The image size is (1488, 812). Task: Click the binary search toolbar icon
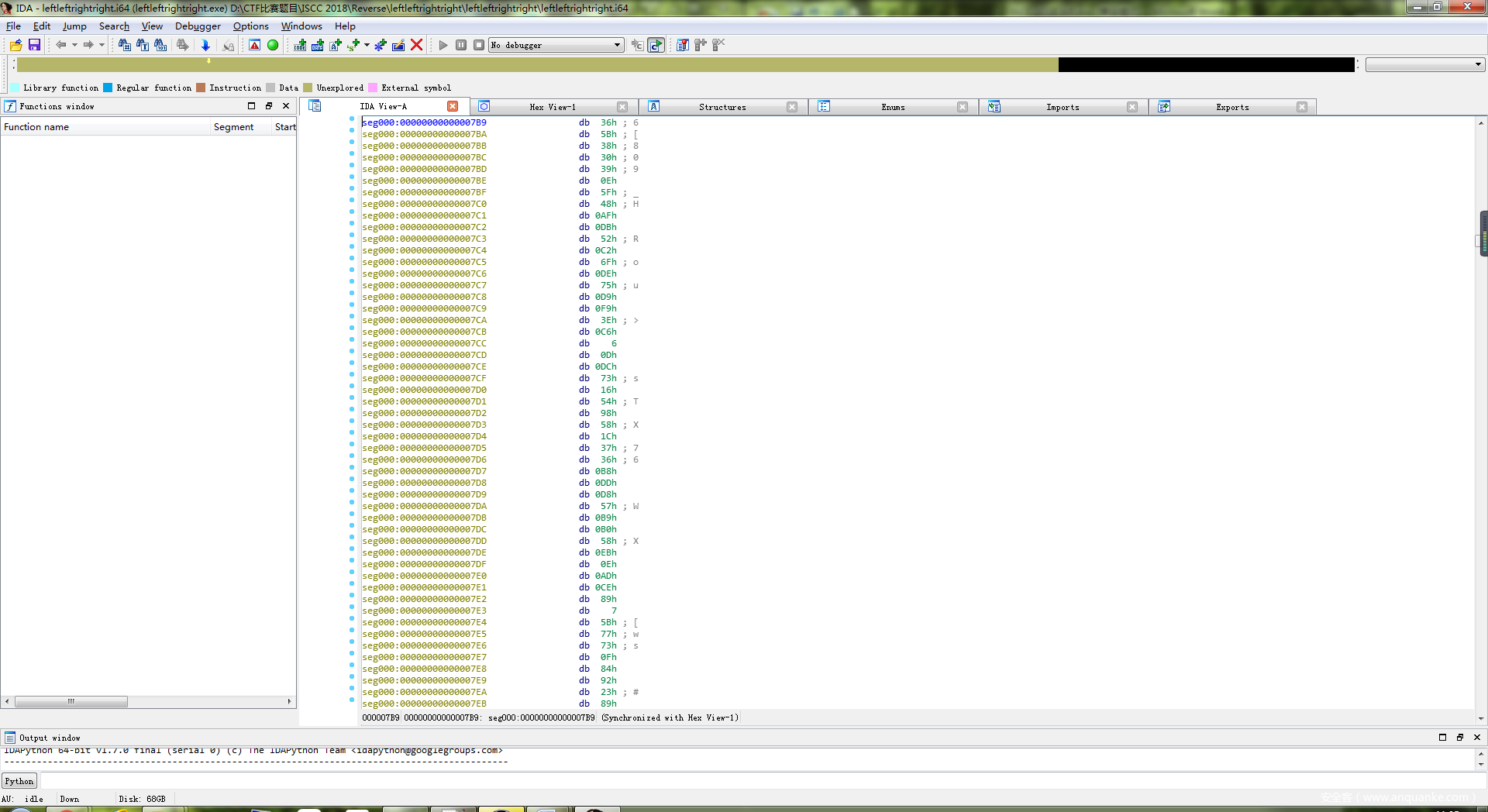(x=160, y=45)
